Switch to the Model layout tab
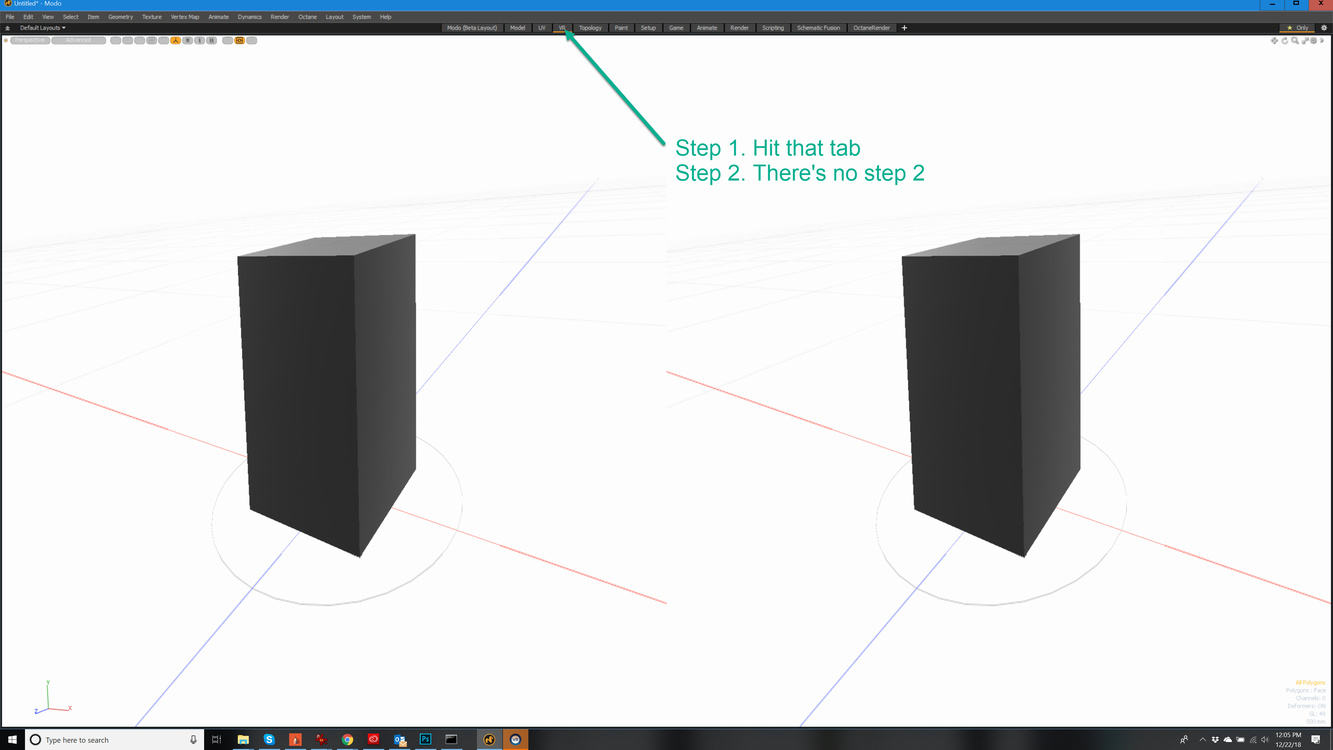The image size is (1333, 750). point(517,28)
